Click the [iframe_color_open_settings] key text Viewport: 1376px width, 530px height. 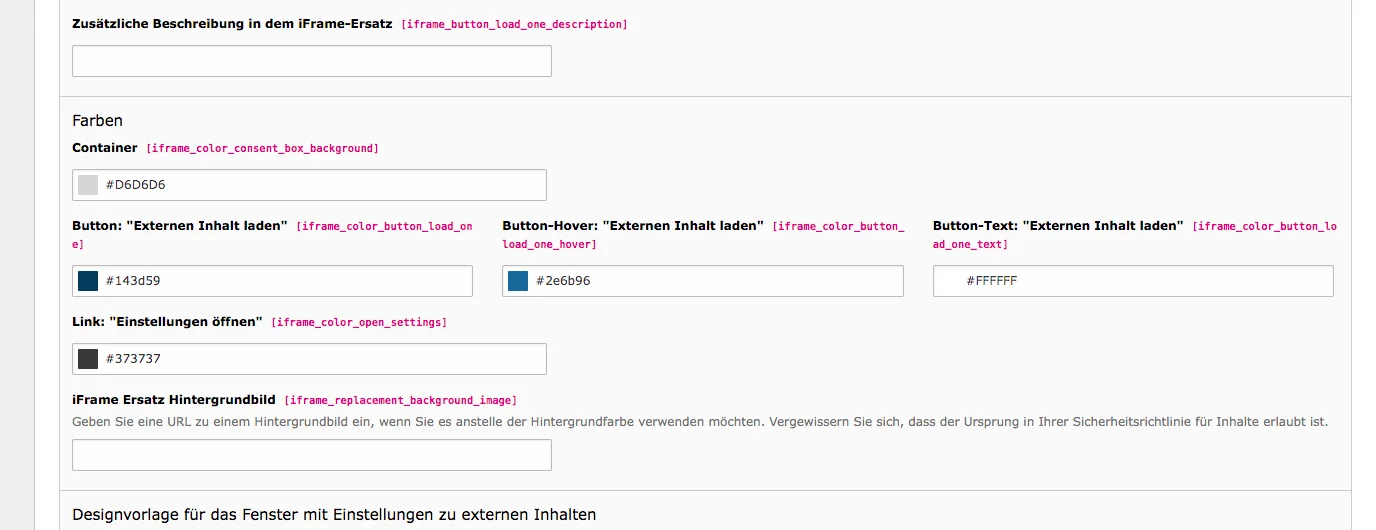click(x=359, y=323)
